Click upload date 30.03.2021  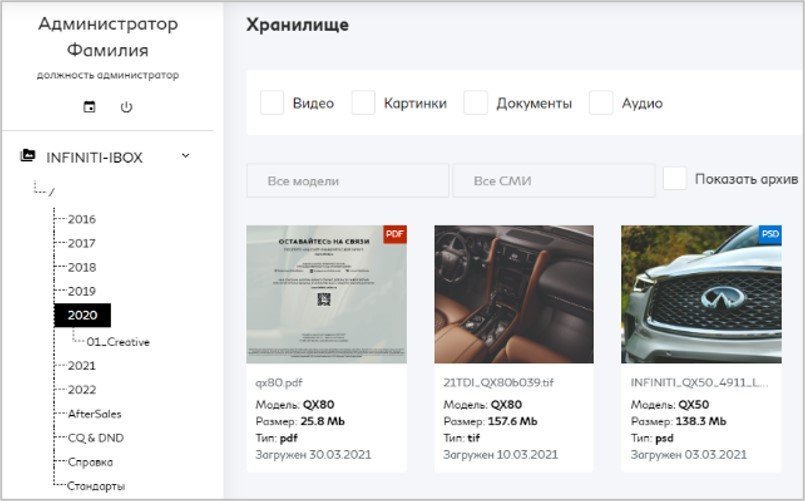tap(340, 455)
